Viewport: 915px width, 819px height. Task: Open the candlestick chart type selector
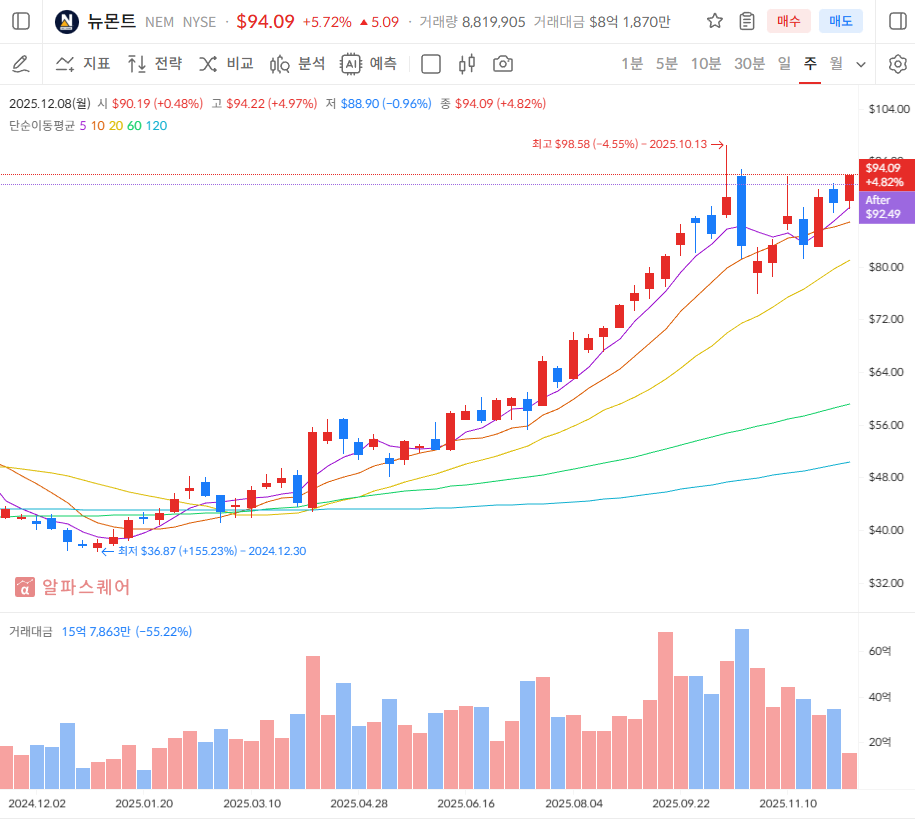click(x=466, y=64)
